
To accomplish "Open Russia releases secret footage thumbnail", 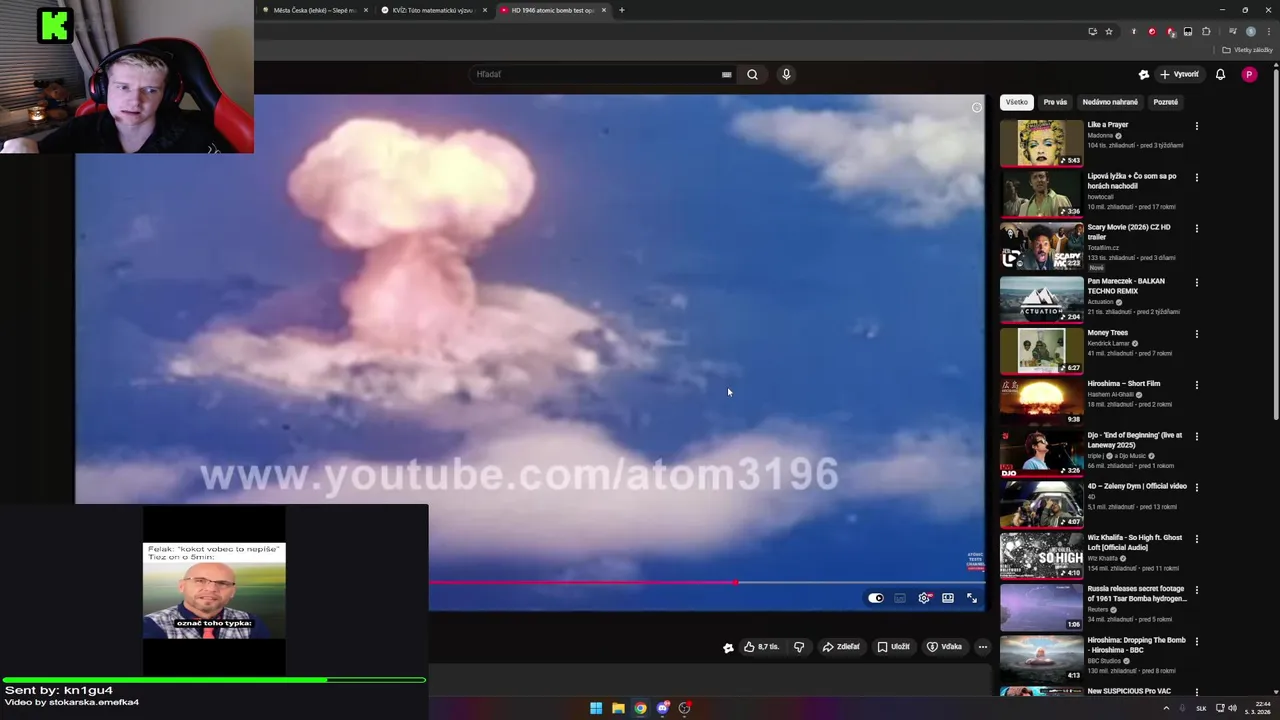I will pyautogui.click(x=1041, y=606).
